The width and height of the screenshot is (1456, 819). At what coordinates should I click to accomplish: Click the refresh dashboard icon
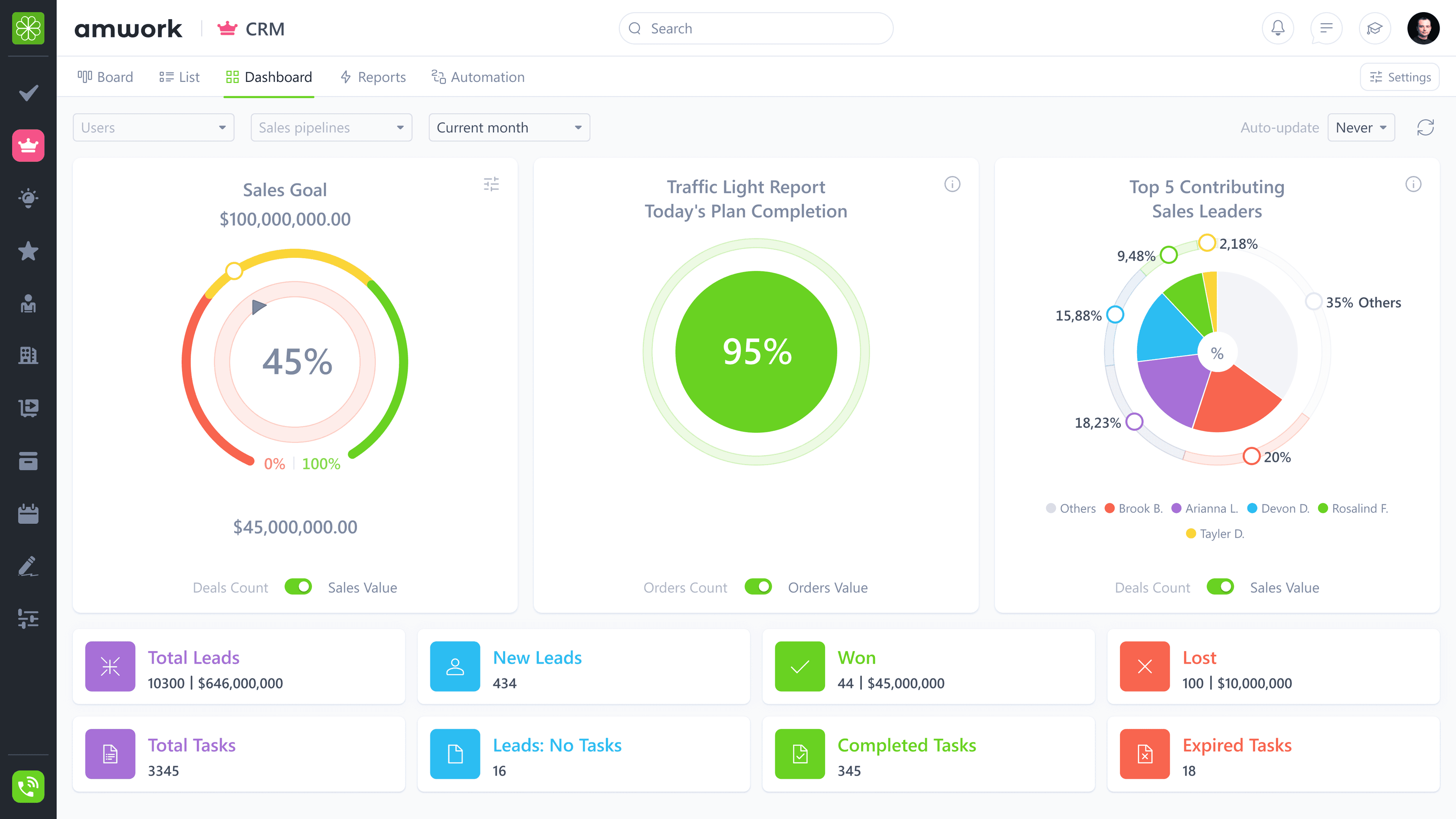(1425, 128)
